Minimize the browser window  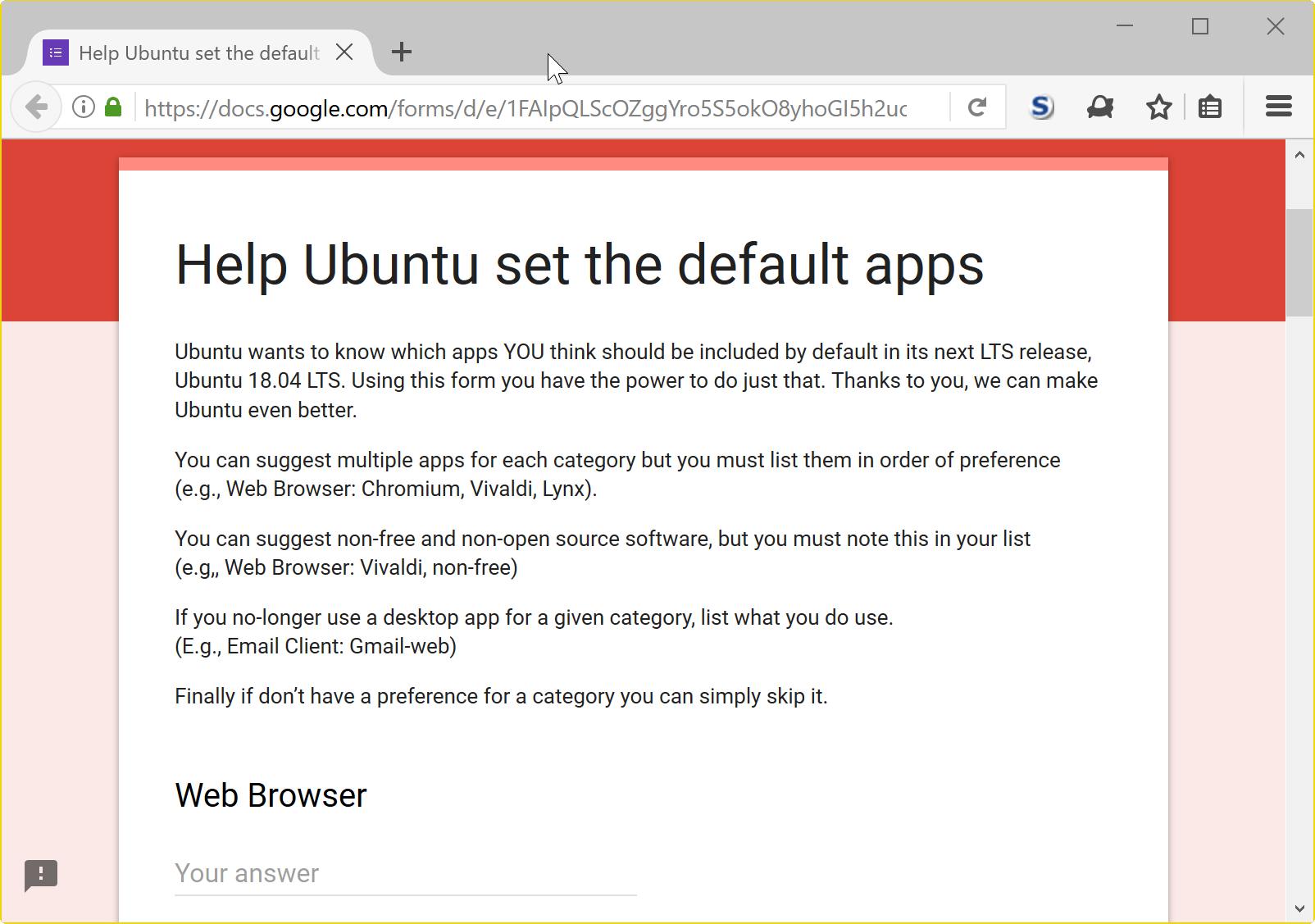[1125, 26]
